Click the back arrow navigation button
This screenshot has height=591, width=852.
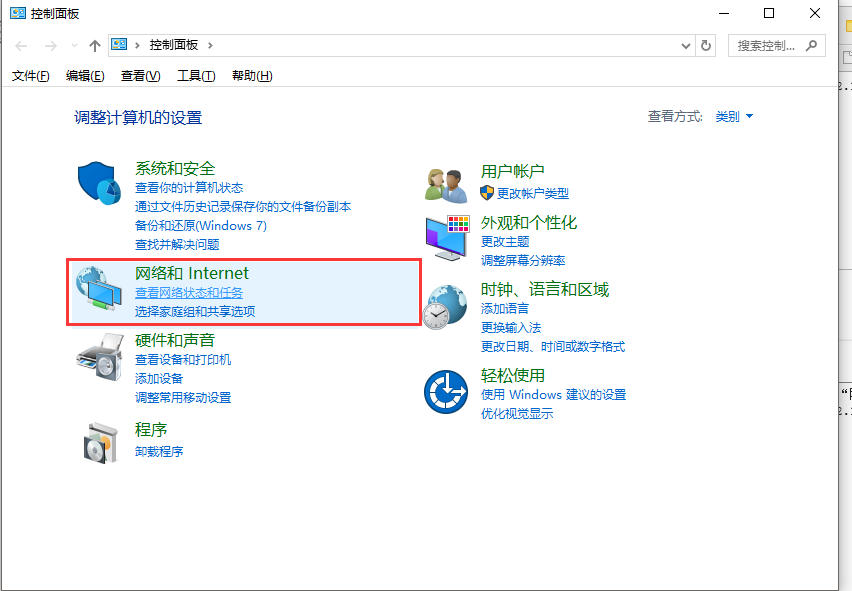[21, 46]
